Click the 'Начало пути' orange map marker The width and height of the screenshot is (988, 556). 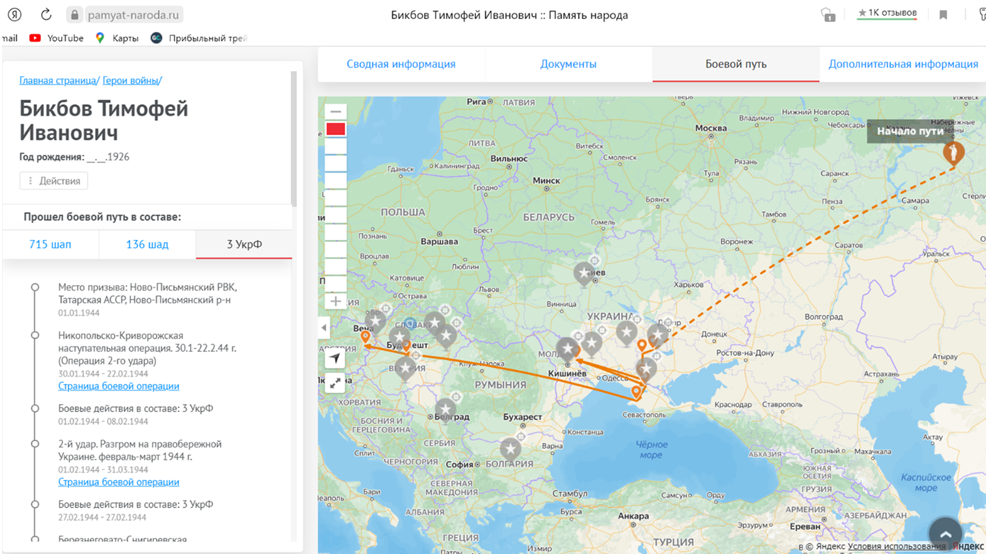tap(954, 153)
